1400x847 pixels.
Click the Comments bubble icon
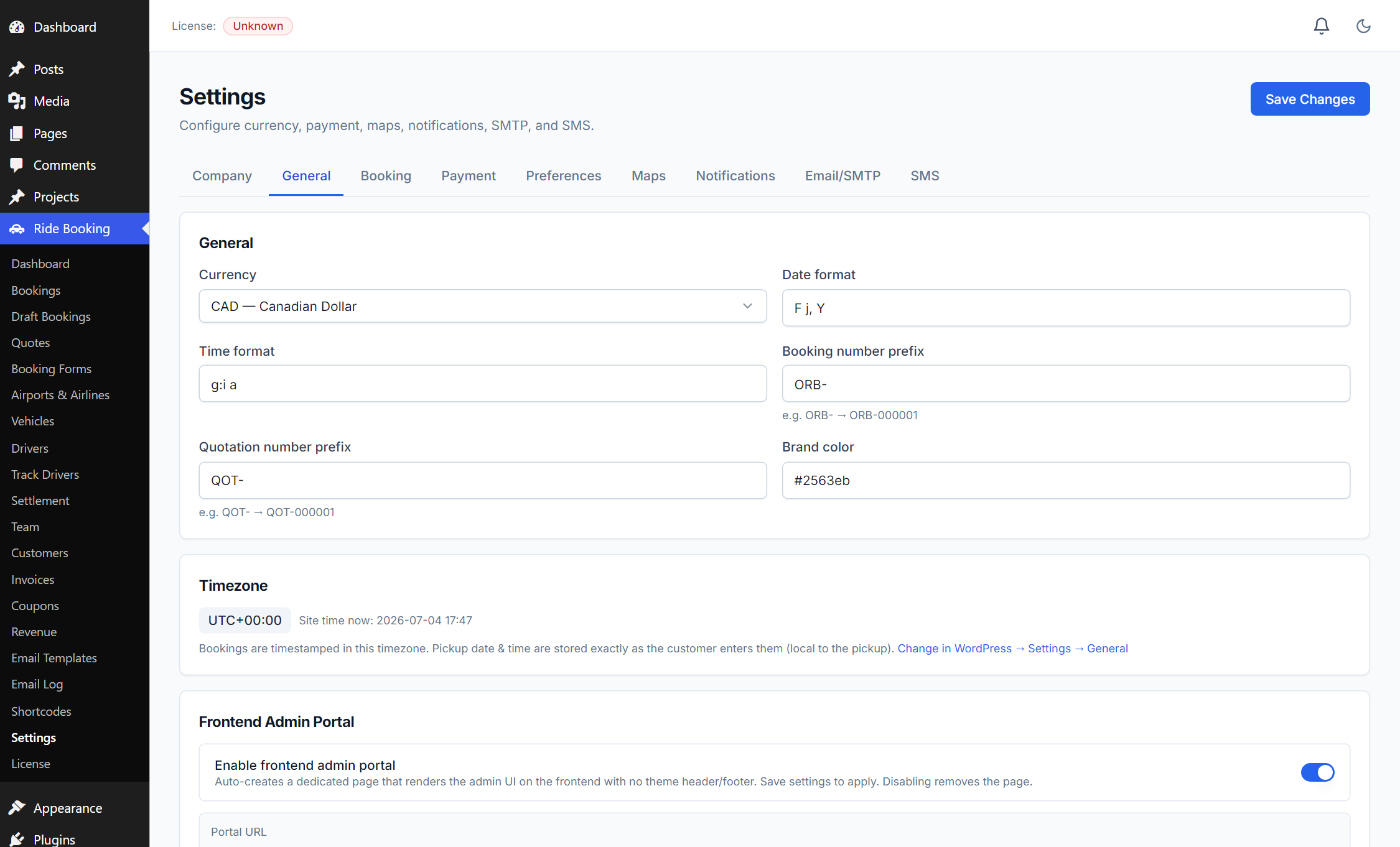(17, 165)
